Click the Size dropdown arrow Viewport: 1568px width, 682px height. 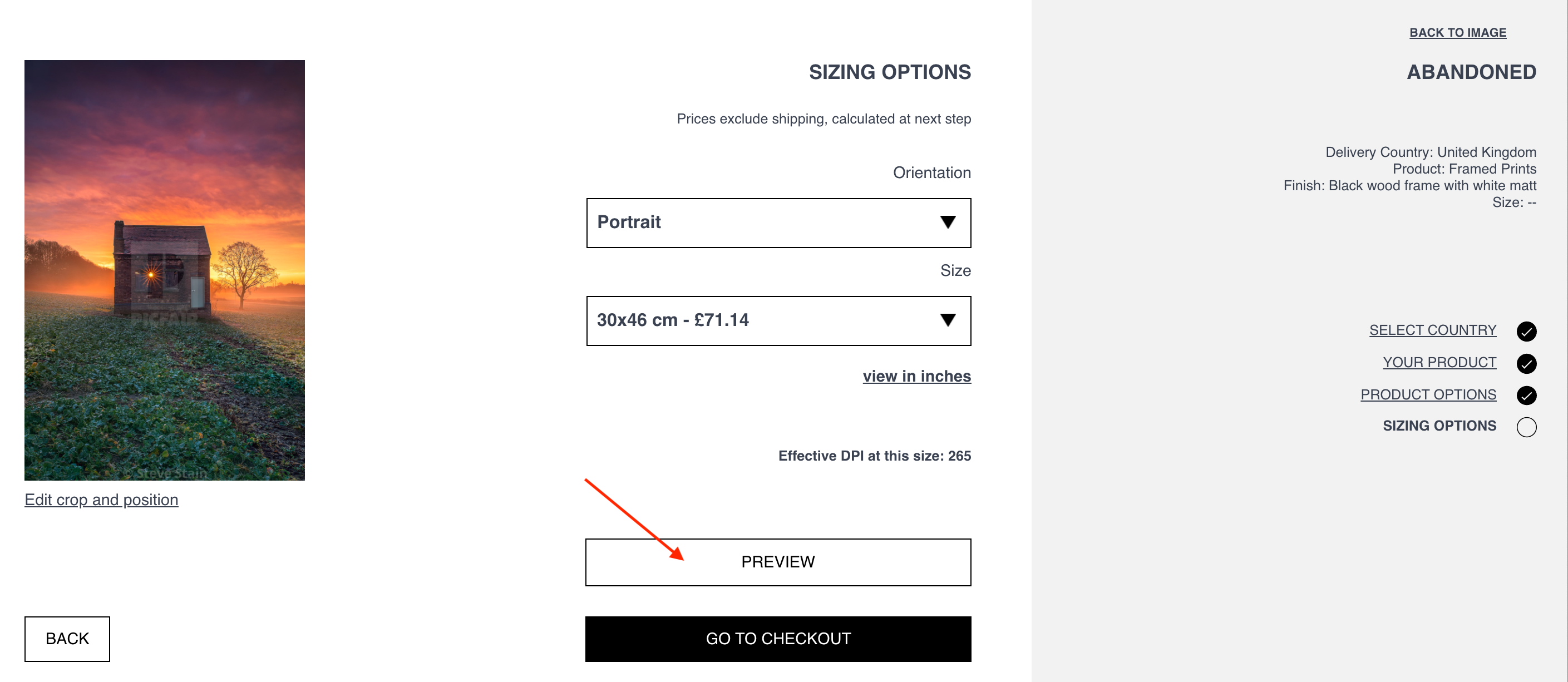tap(948, 321)
